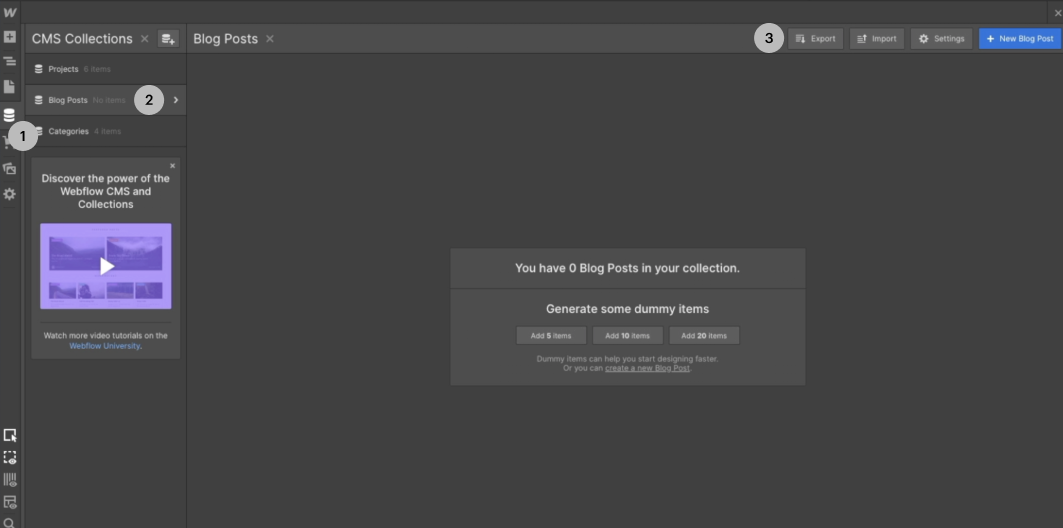
Task: Toggle the show element edges icon
Action: click(x=9, y=458)
